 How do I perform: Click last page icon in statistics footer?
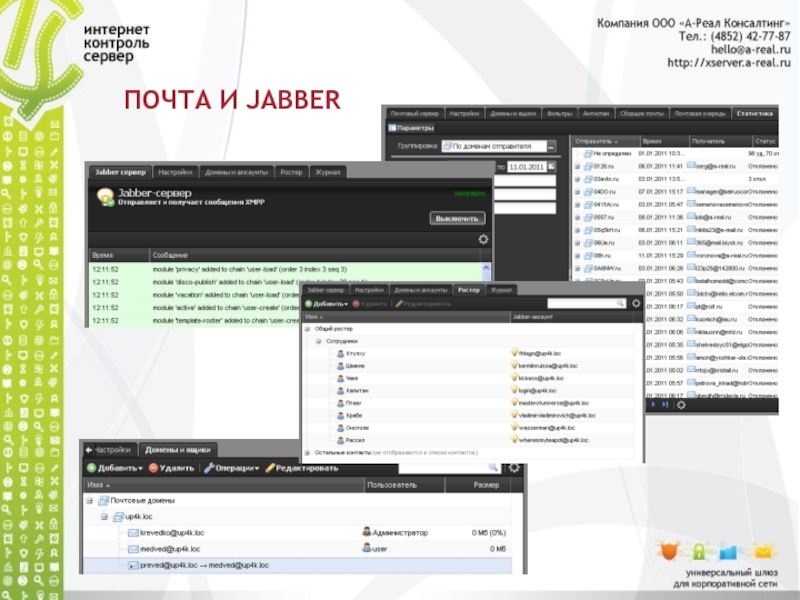[665, 405]
